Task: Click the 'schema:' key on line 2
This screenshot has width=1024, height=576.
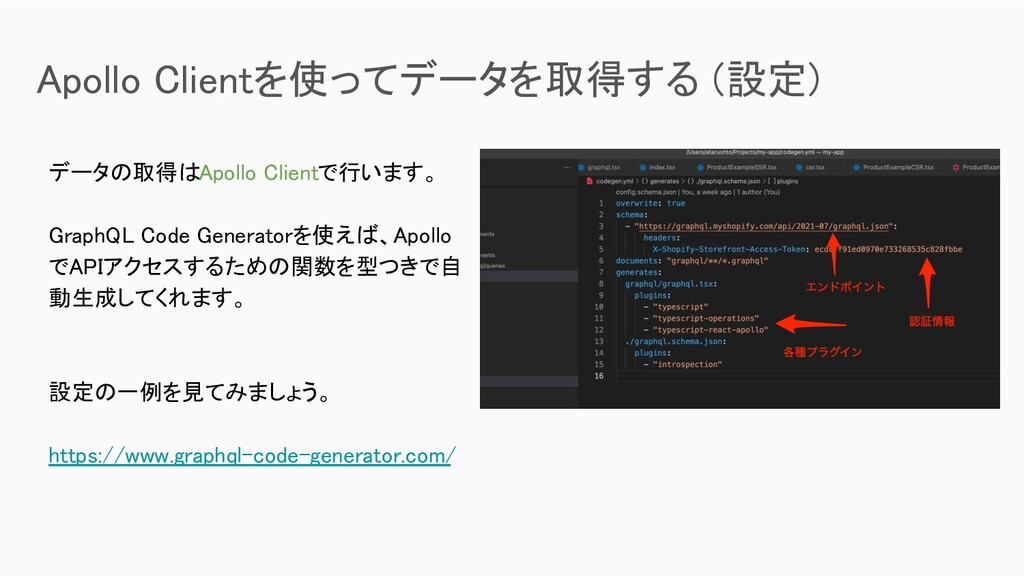Action: [632, 214]
